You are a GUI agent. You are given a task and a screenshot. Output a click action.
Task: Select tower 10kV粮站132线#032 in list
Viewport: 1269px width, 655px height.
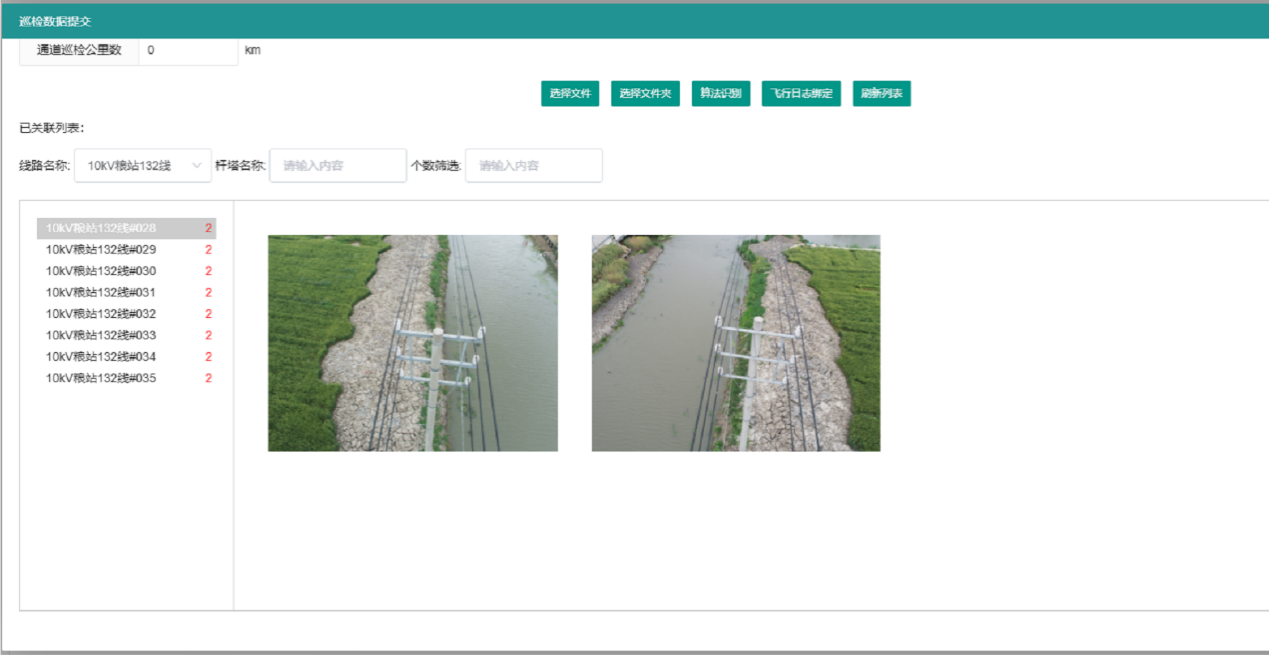(x=126, y=314)
